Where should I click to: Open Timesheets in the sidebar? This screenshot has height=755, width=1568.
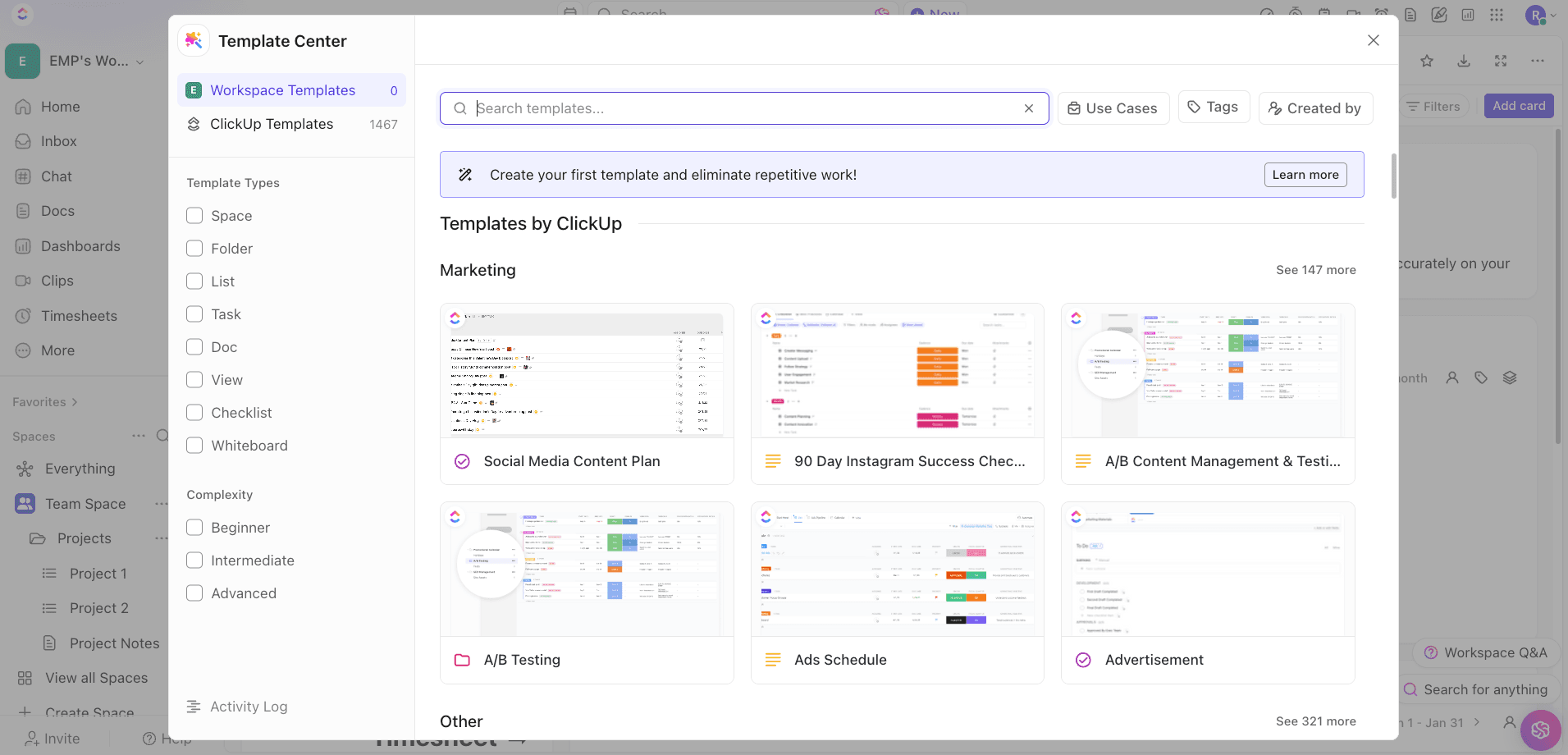[x=67, y=316]
